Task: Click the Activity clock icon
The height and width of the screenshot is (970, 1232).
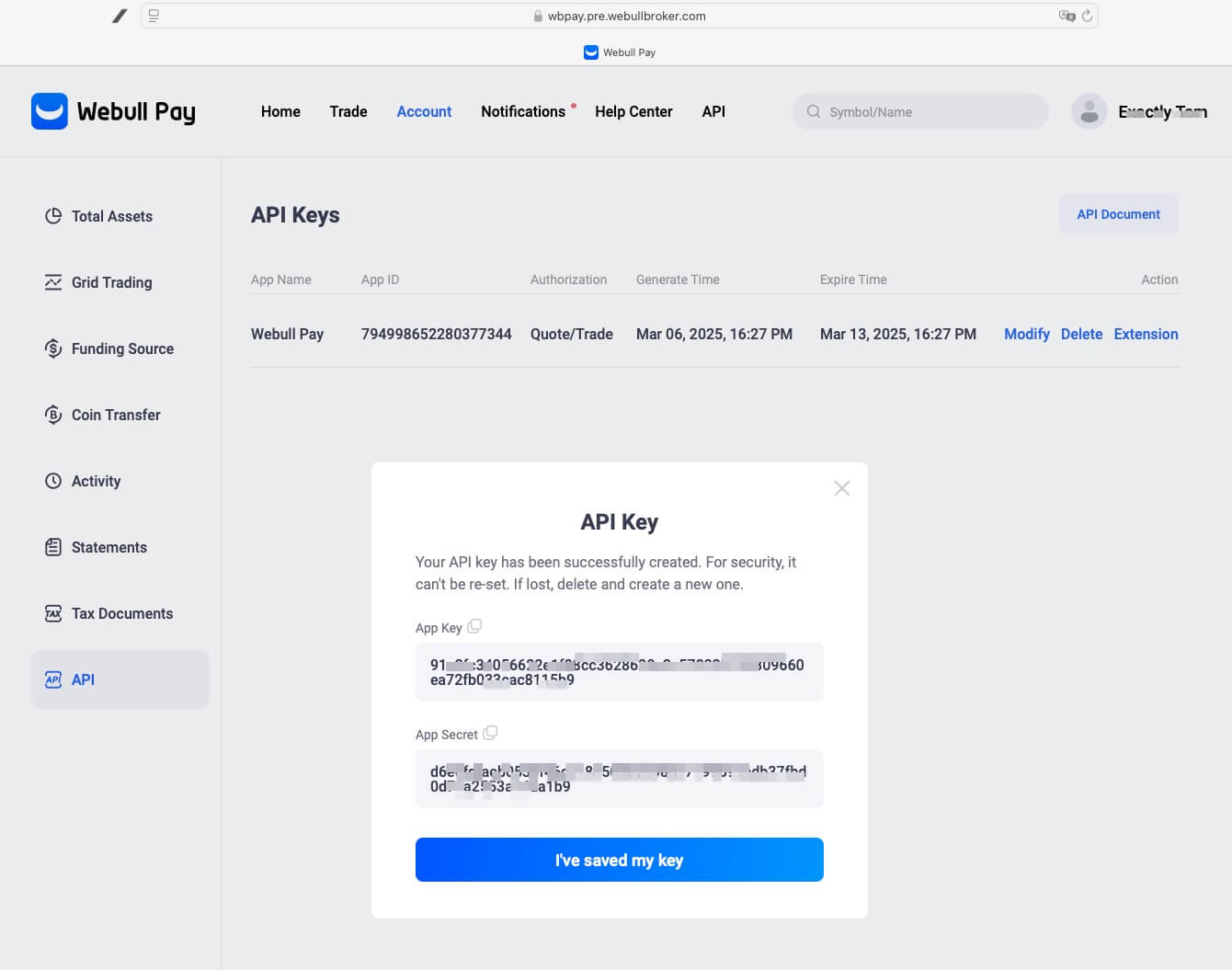Action: (53, 481)
